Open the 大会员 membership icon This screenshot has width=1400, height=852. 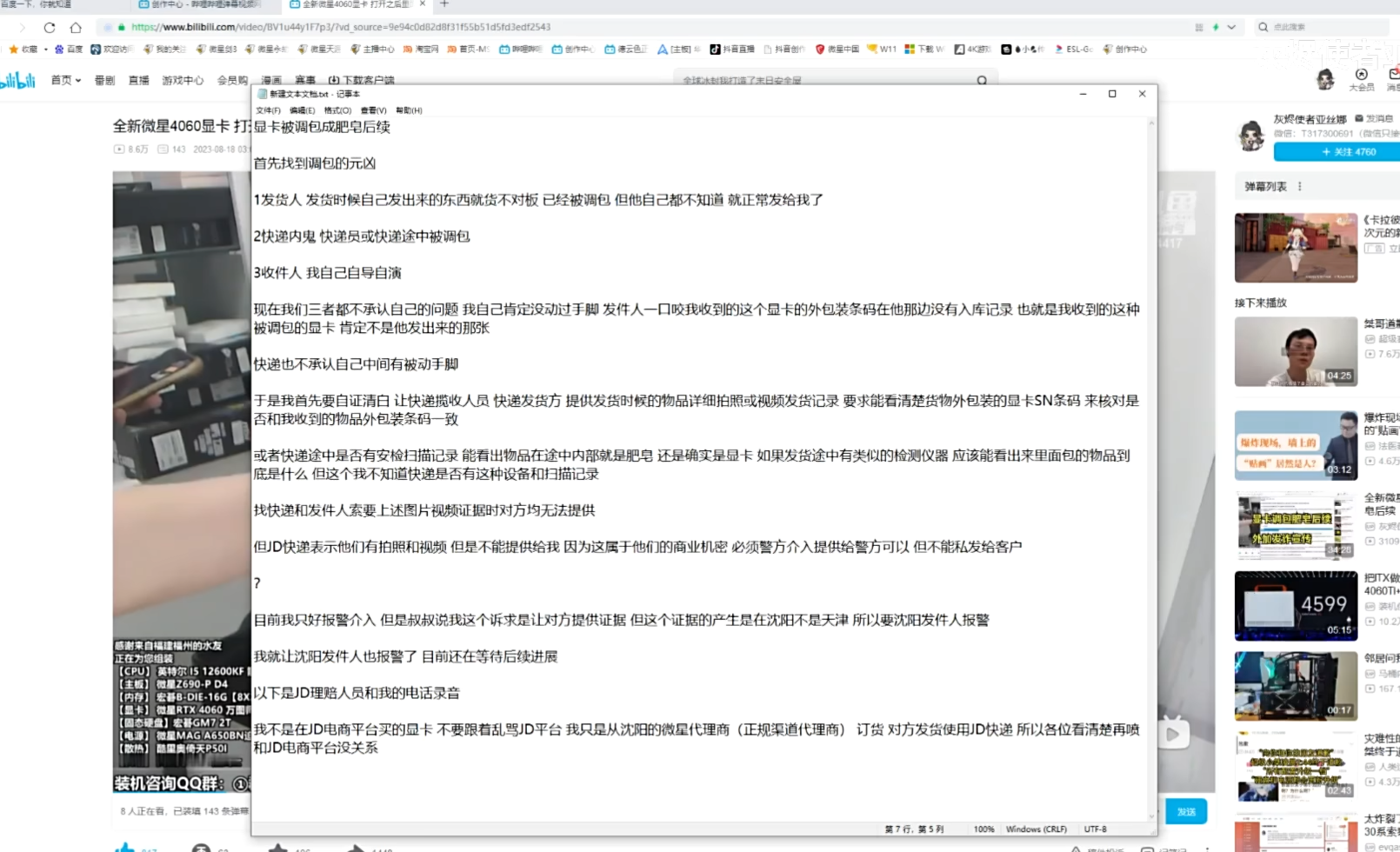click(1362, 79)
